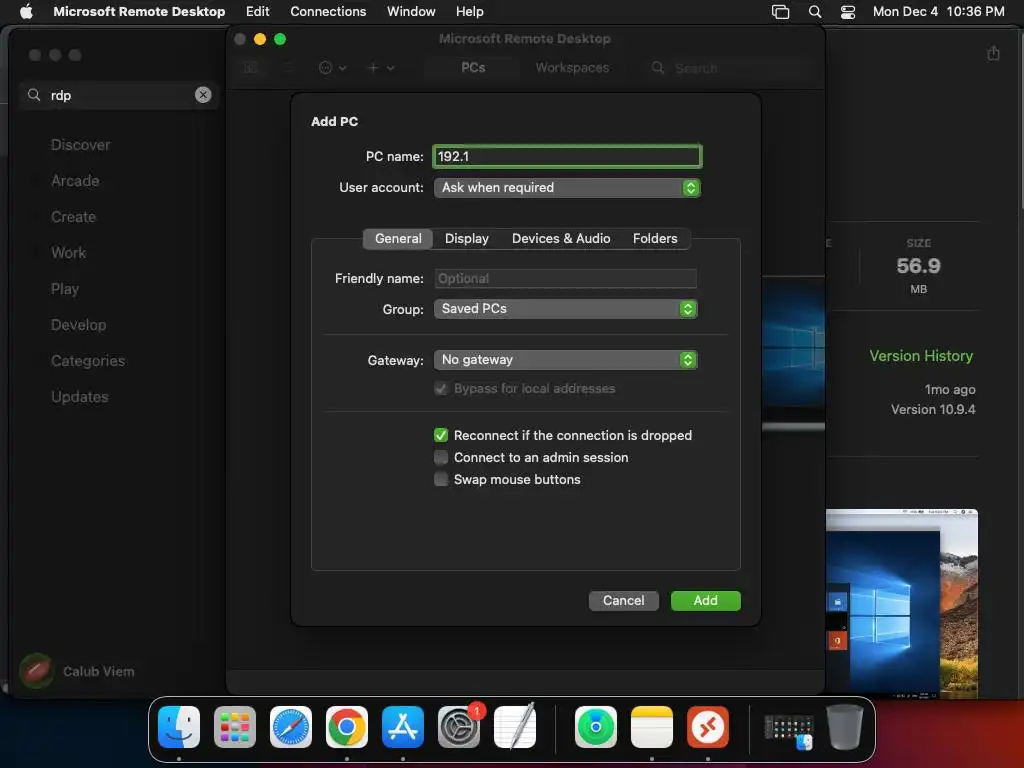Enable Connect to an admin session
Image resolution: width=1024 pixels, height=768 pixels.
[441, 457]
